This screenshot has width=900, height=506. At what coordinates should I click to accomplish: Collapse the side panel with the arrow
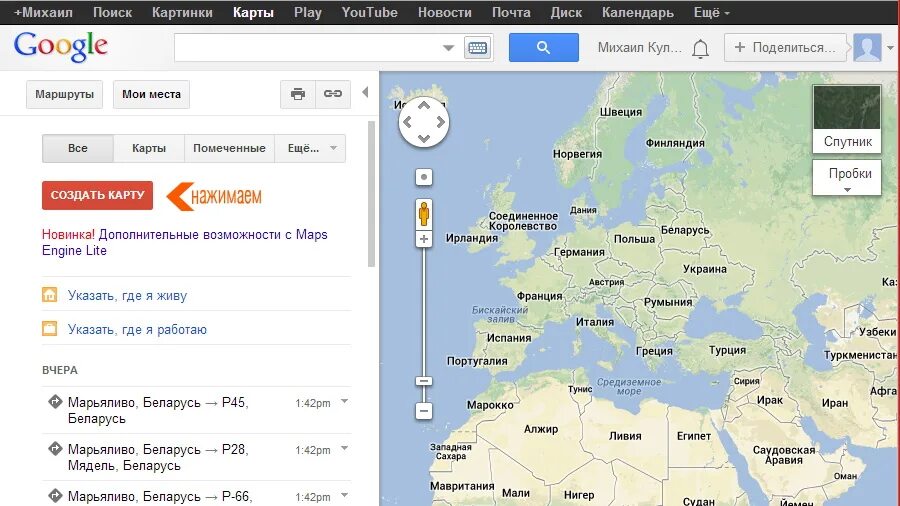click(x=365, y=92)
